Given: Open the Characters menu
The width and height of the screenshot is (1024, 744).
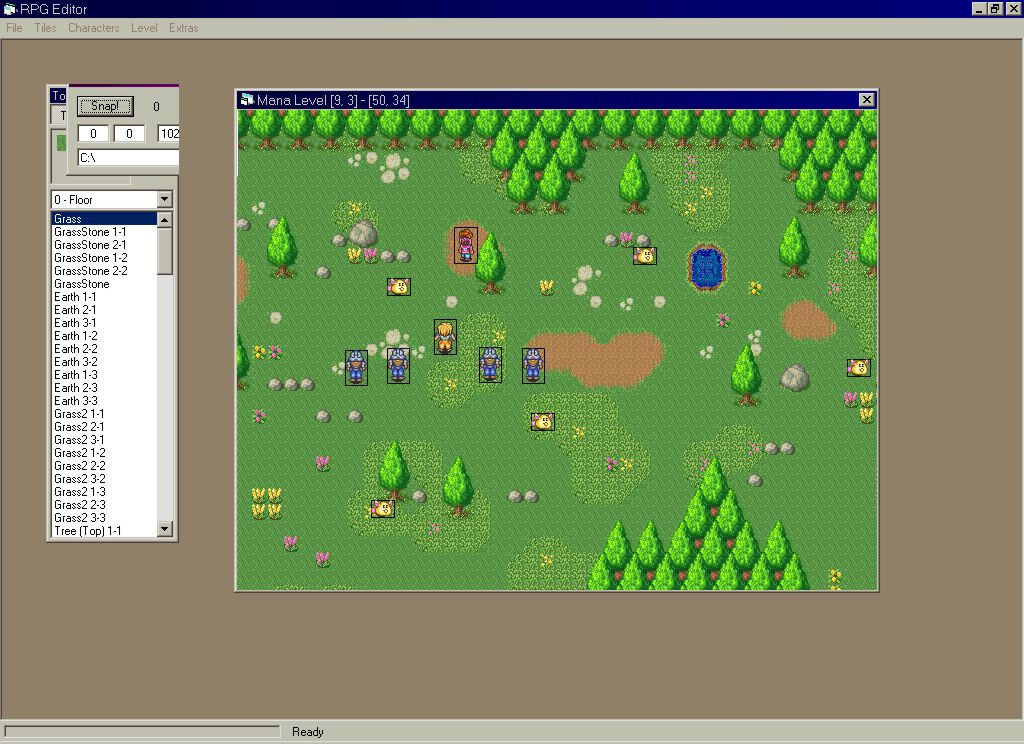Looking at the screenshot, I should coord(93,28).
